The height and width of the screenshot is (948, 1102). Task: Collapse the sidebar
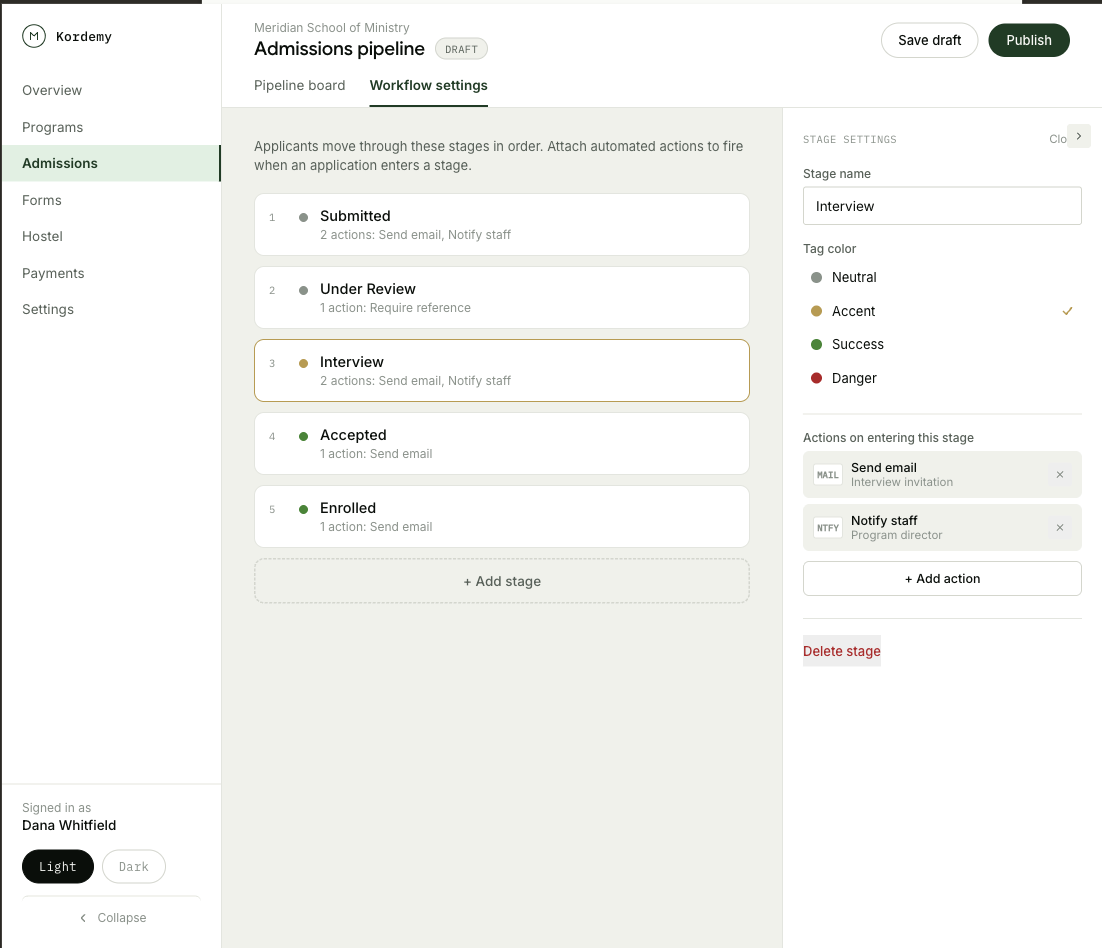(112, 918)
